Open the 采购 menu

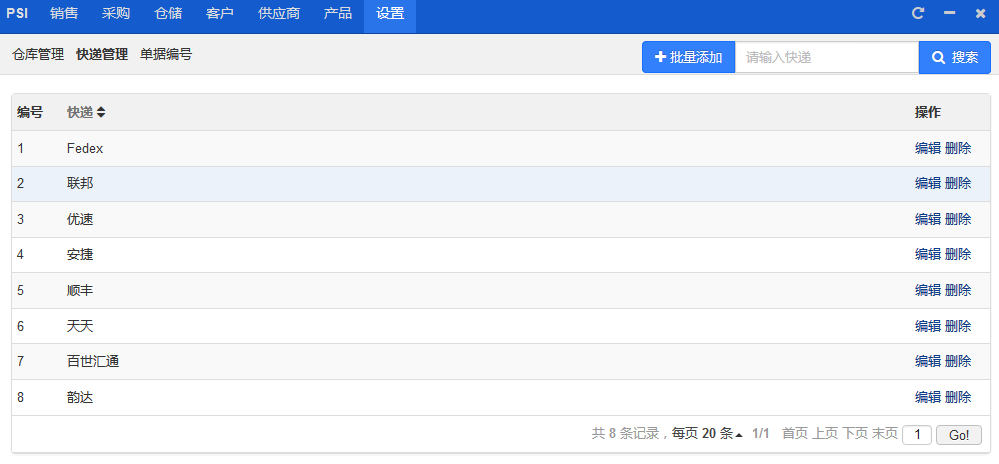(x=116, y=13)
